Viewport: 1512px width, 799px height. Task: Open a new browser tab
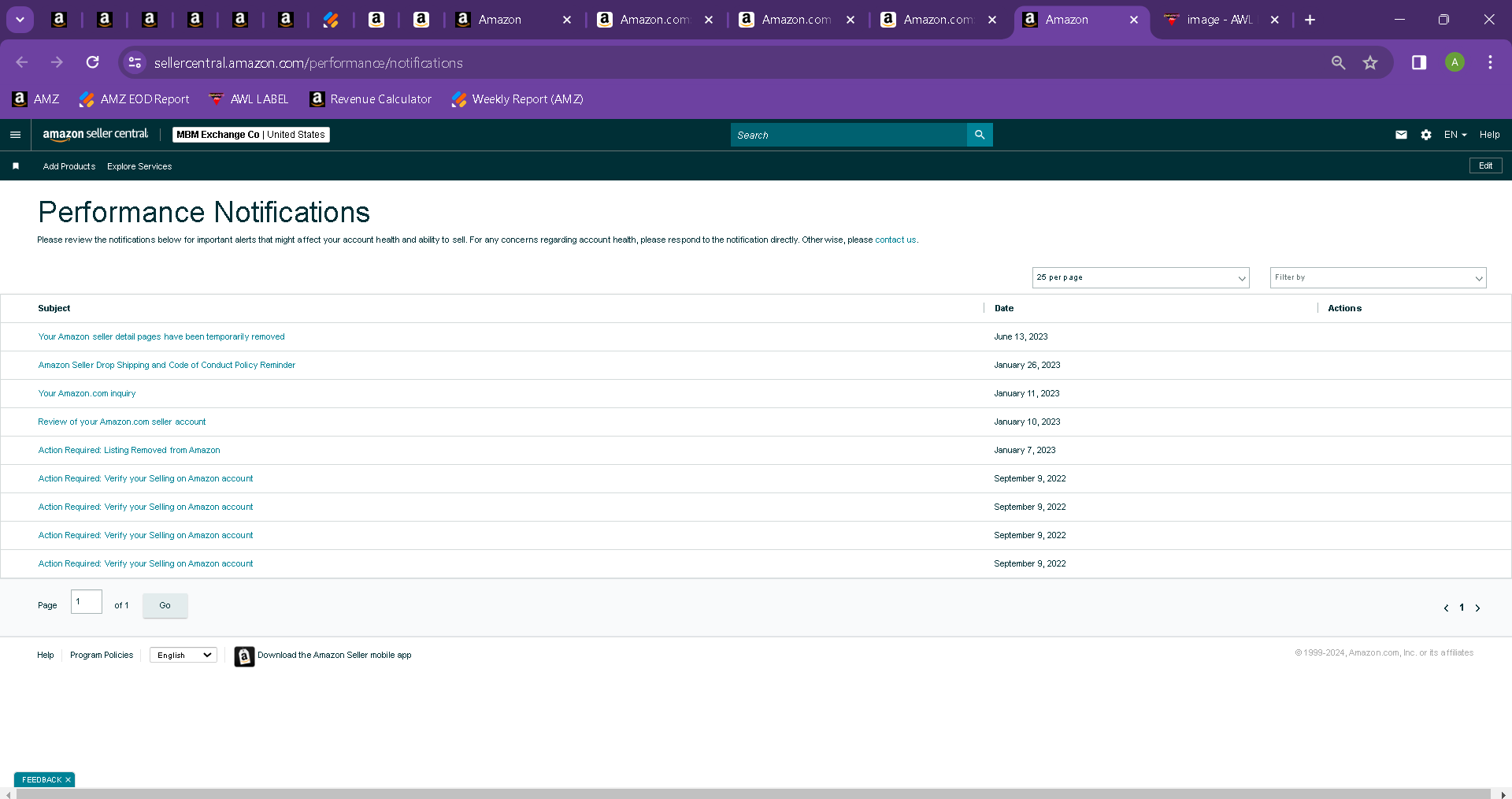click(x=1310, y=20)
